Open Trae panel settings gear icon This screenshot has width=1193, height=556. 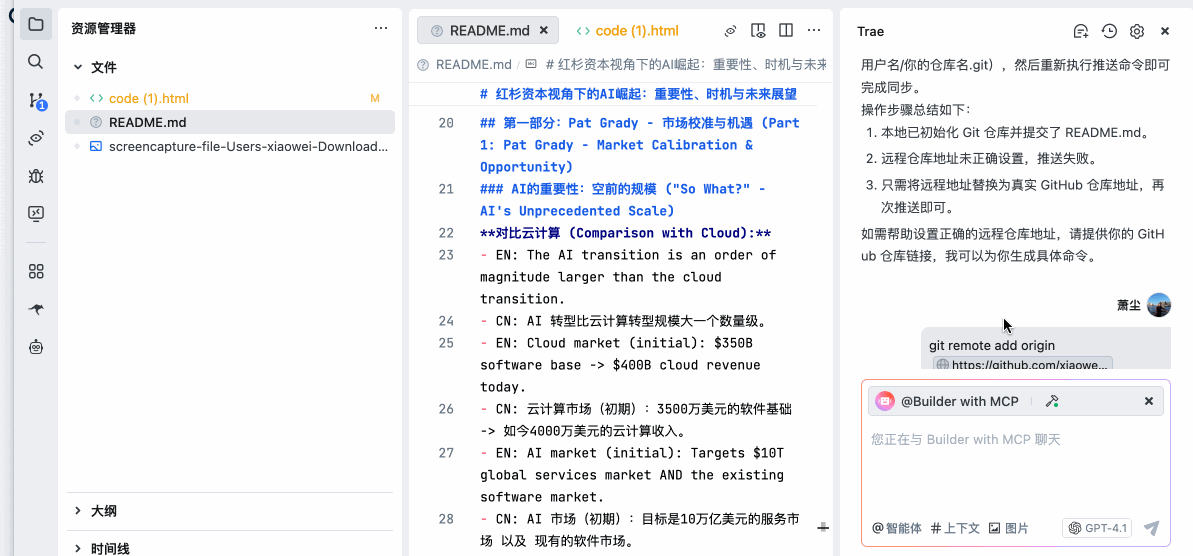[1137, 31]
